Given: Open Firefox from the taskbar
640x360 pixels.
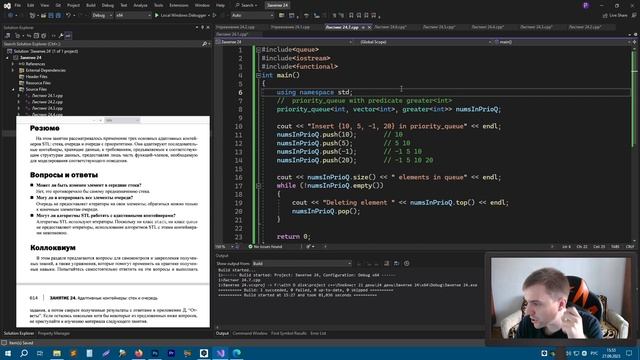Looking at the screenshot, I should [x=139, y=353].
